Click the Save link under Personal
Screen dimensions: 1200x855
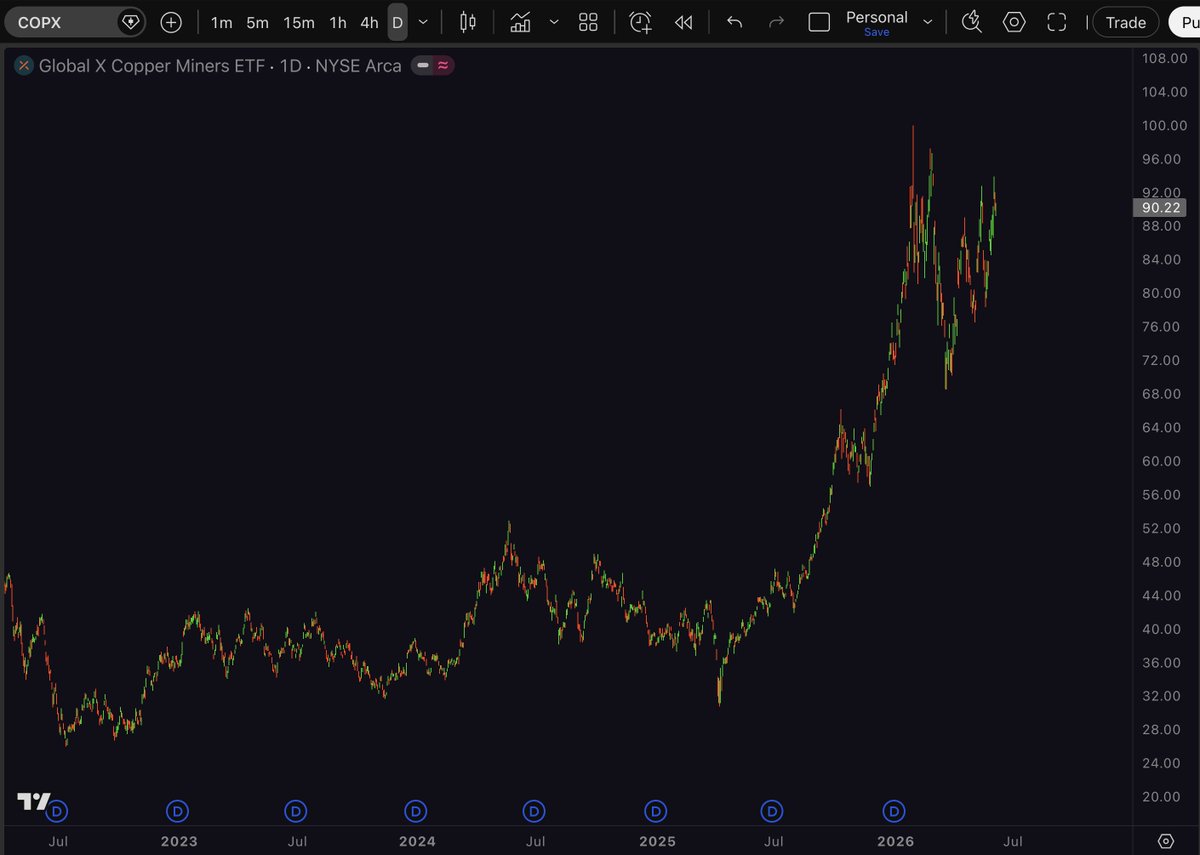(877, 32)
